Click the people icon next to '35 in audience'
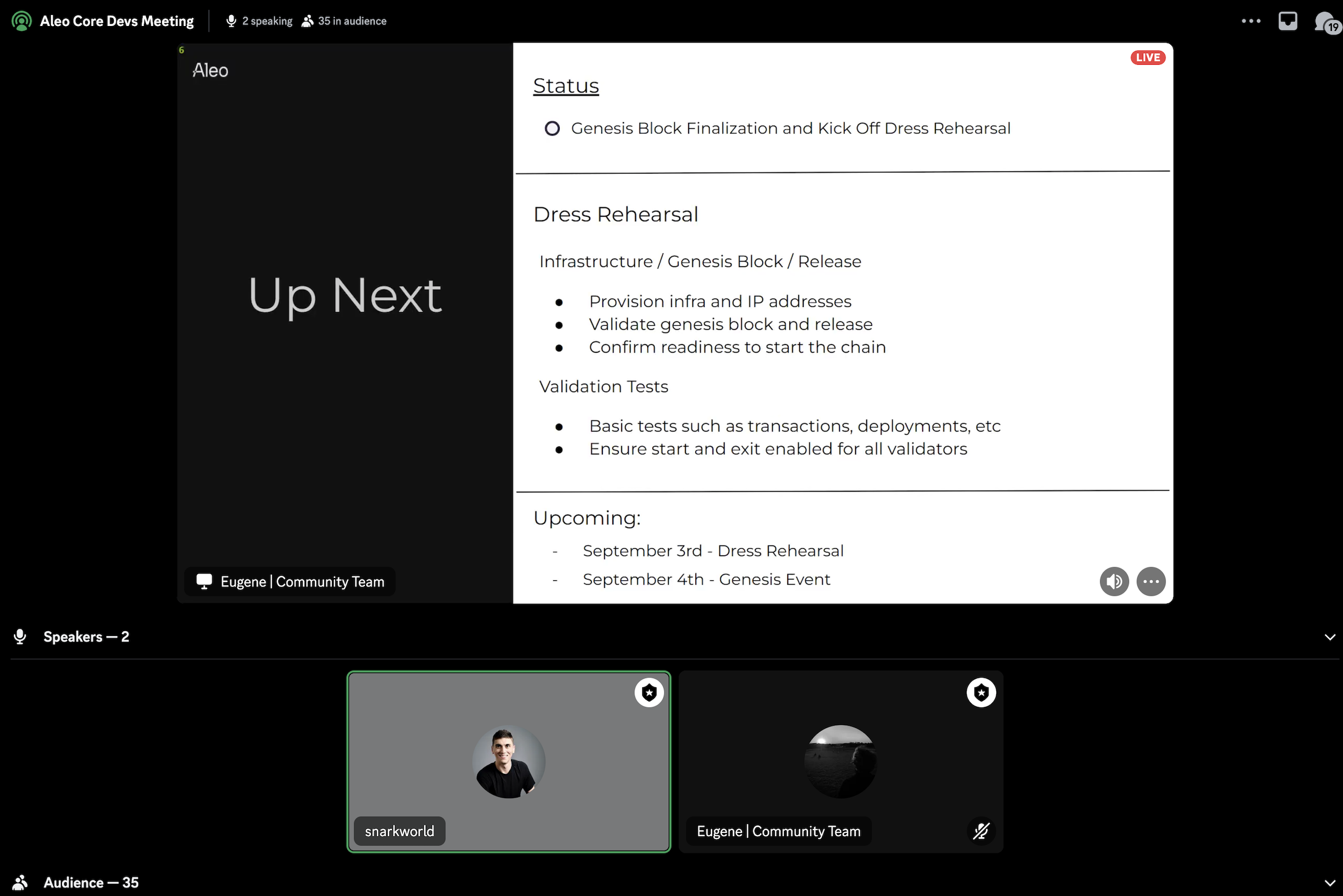1343x896 pixels. pos(308,21)
